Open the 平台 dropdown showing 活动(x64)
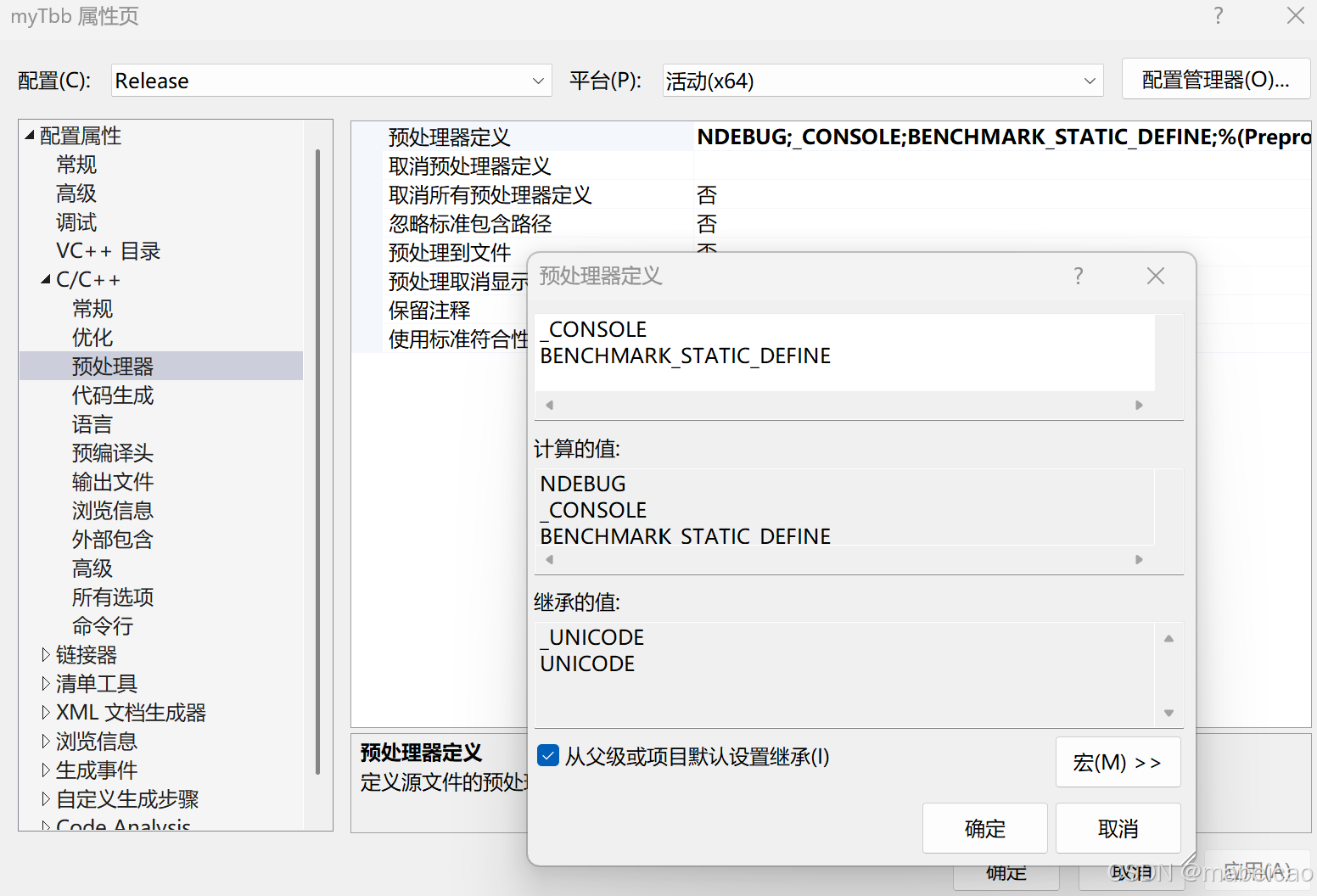 1090,80
